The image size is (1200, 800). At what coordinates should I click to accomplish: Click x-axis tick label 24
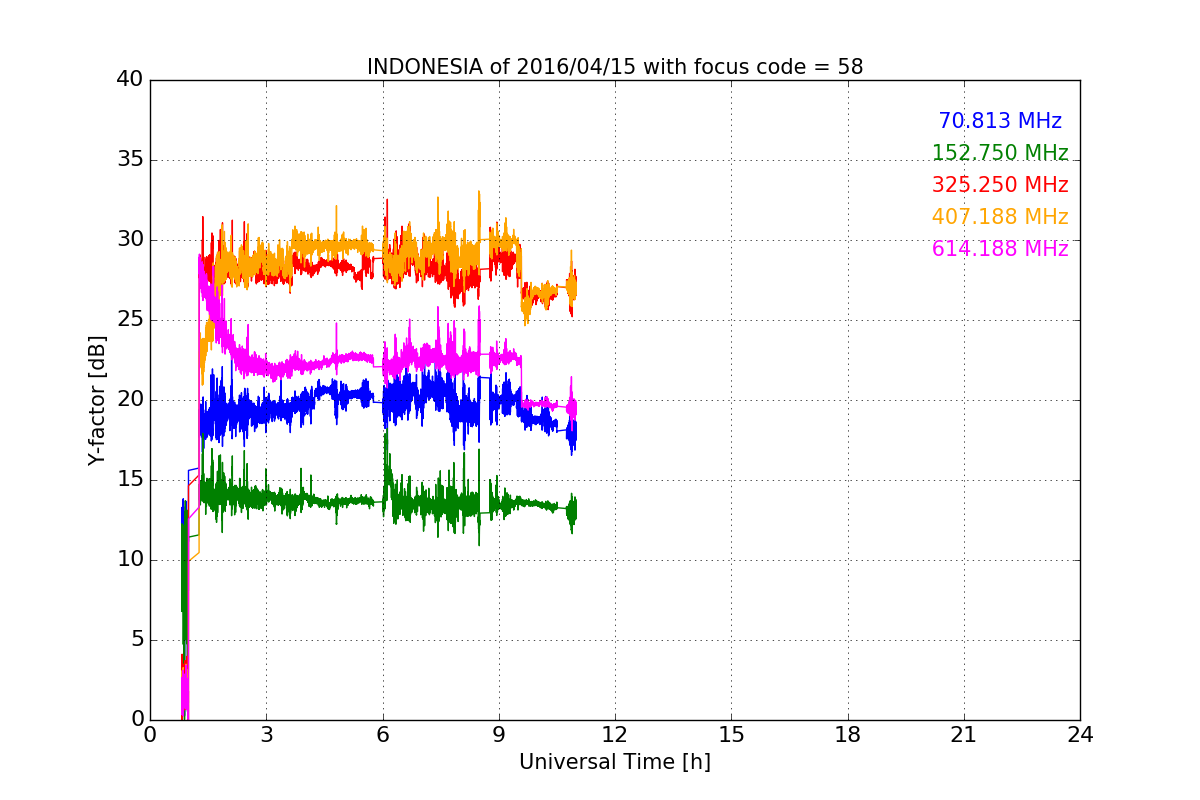[1080, 735]
